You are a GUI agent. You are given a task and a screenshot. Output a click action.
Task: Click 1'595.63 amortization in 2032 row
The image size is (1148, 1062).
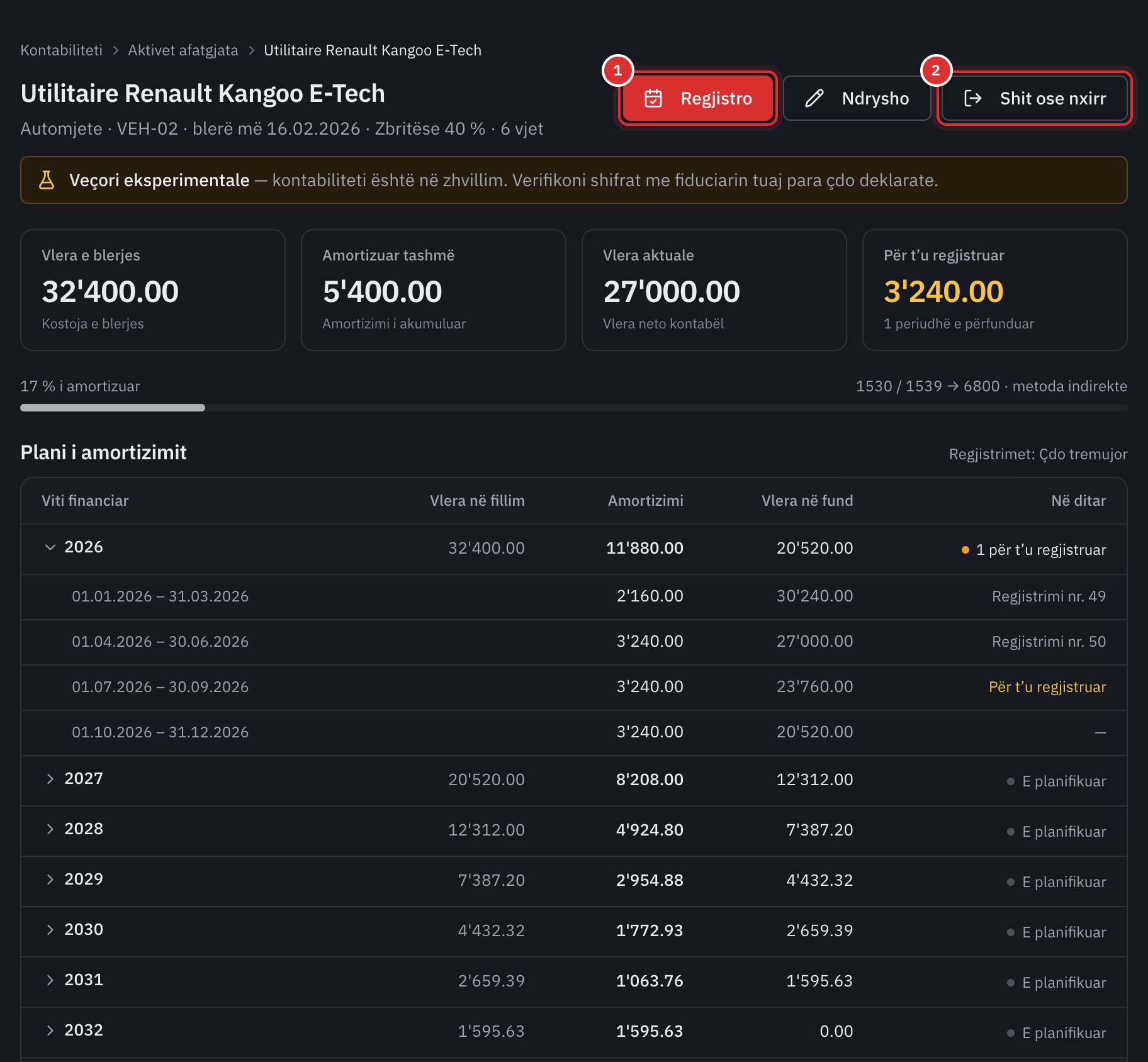point(650,1031)
